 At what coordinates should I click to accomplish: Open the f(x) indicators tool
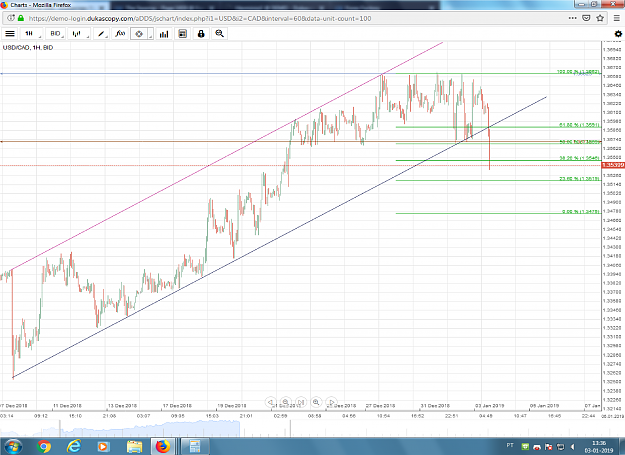pos(120,34)
